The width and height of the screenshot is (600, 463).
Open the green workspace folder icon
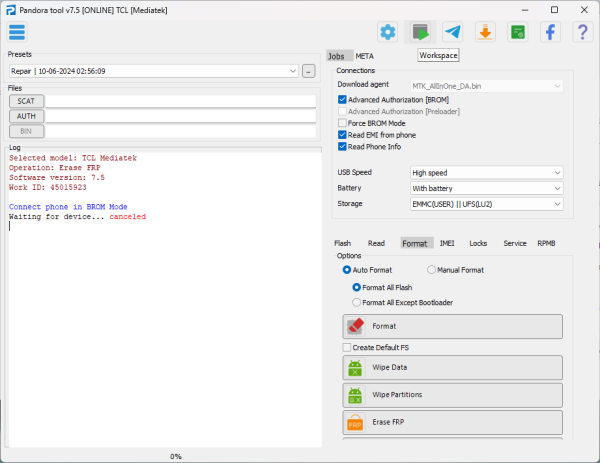coord(518,32)
